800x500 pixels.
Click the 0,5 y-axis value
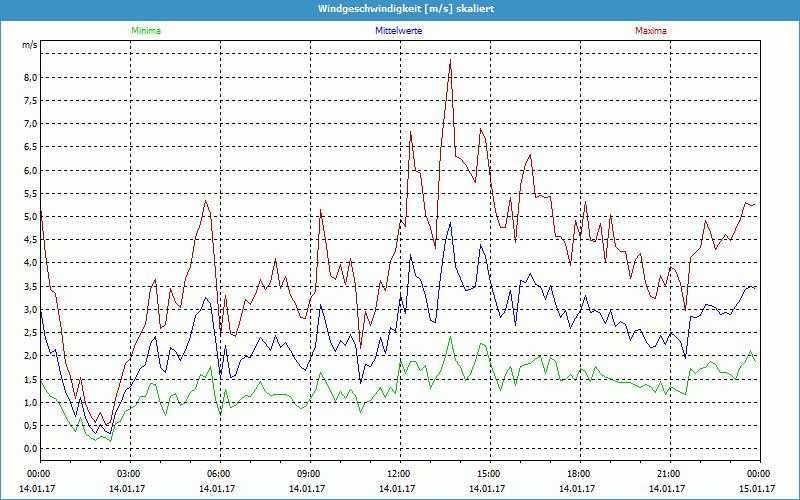click(x=31, y=426)
